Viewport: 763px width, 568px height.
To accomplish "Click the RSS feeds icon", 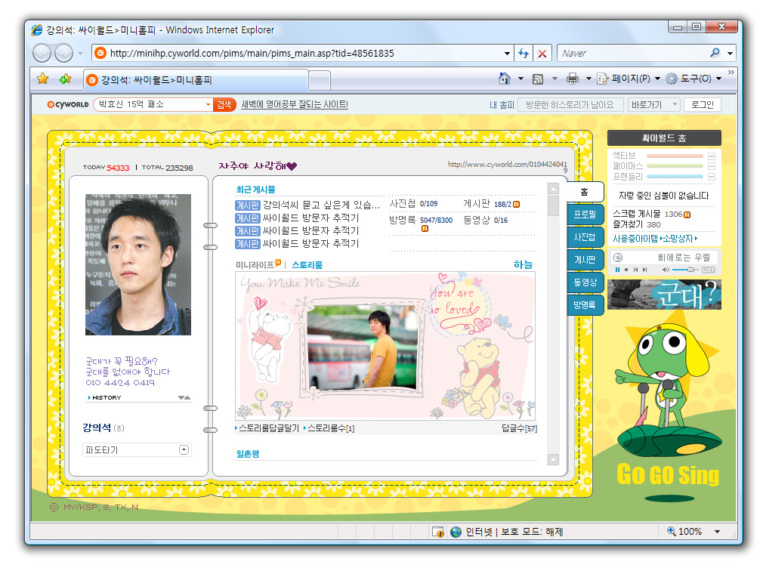I will (538, 79).
